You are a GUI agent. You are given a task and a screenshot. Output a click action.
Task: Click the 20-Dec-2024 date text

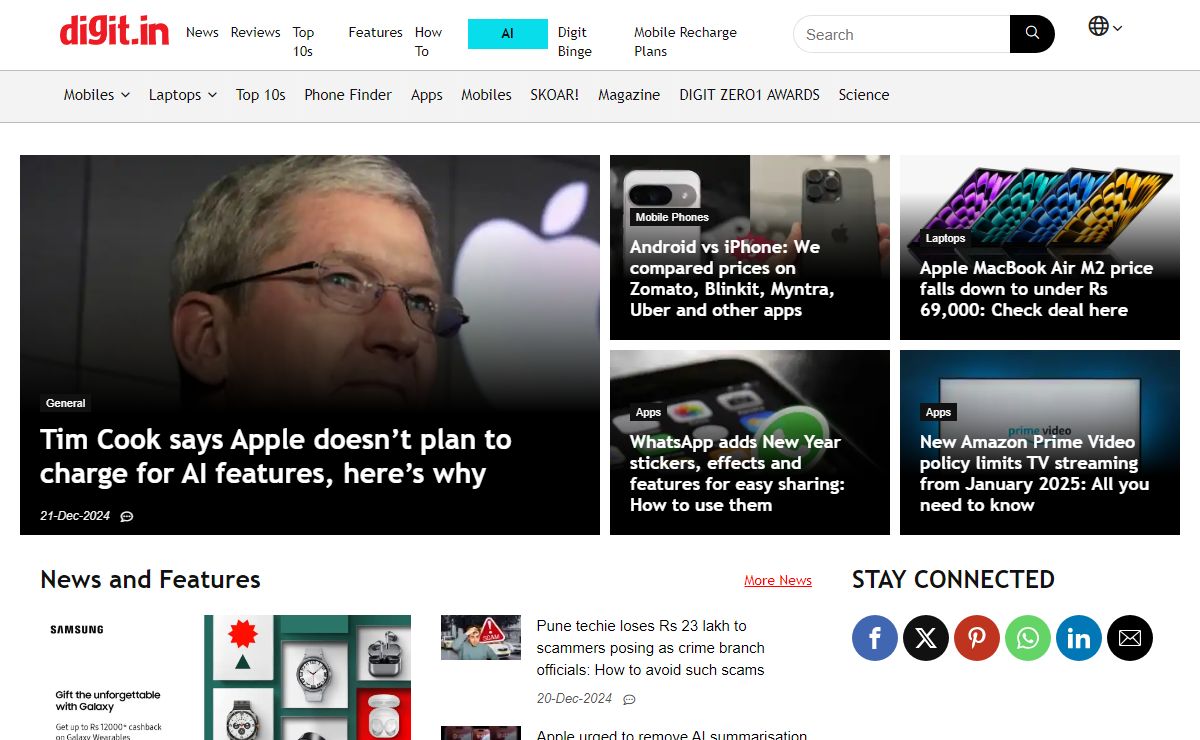pos(574,699)
